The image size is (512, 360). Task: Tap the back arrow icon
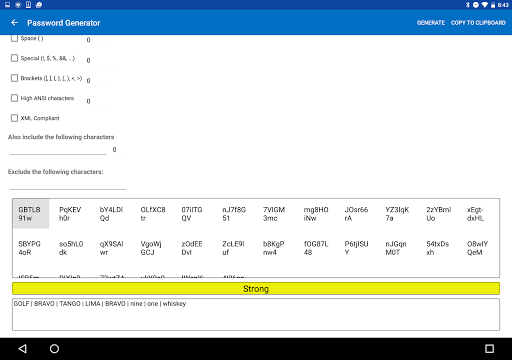[14, 23]
